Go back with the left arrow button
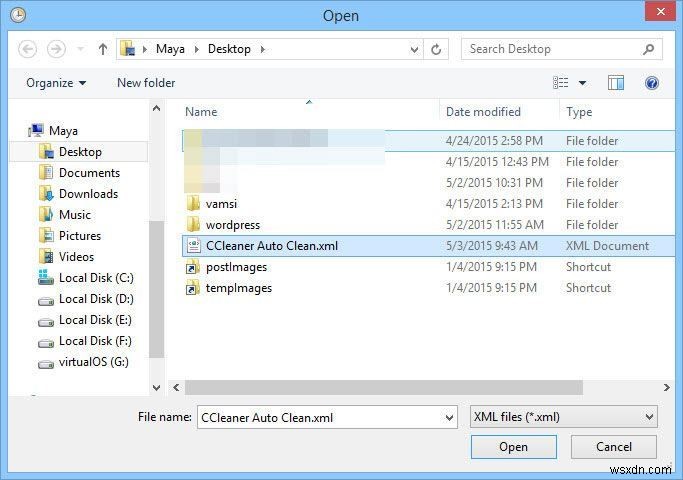Viewport: 683px width, 480px height. point(27,49)
